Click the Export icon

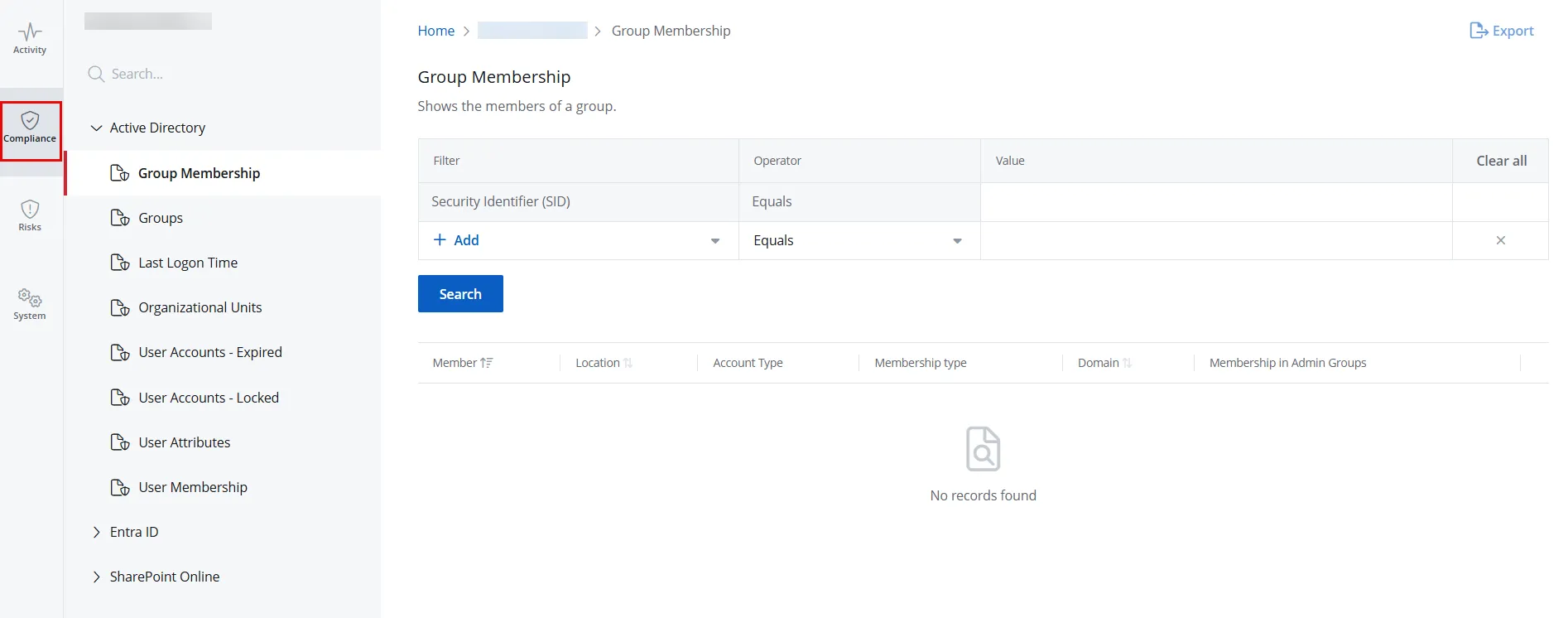(x=1479, y=31)
